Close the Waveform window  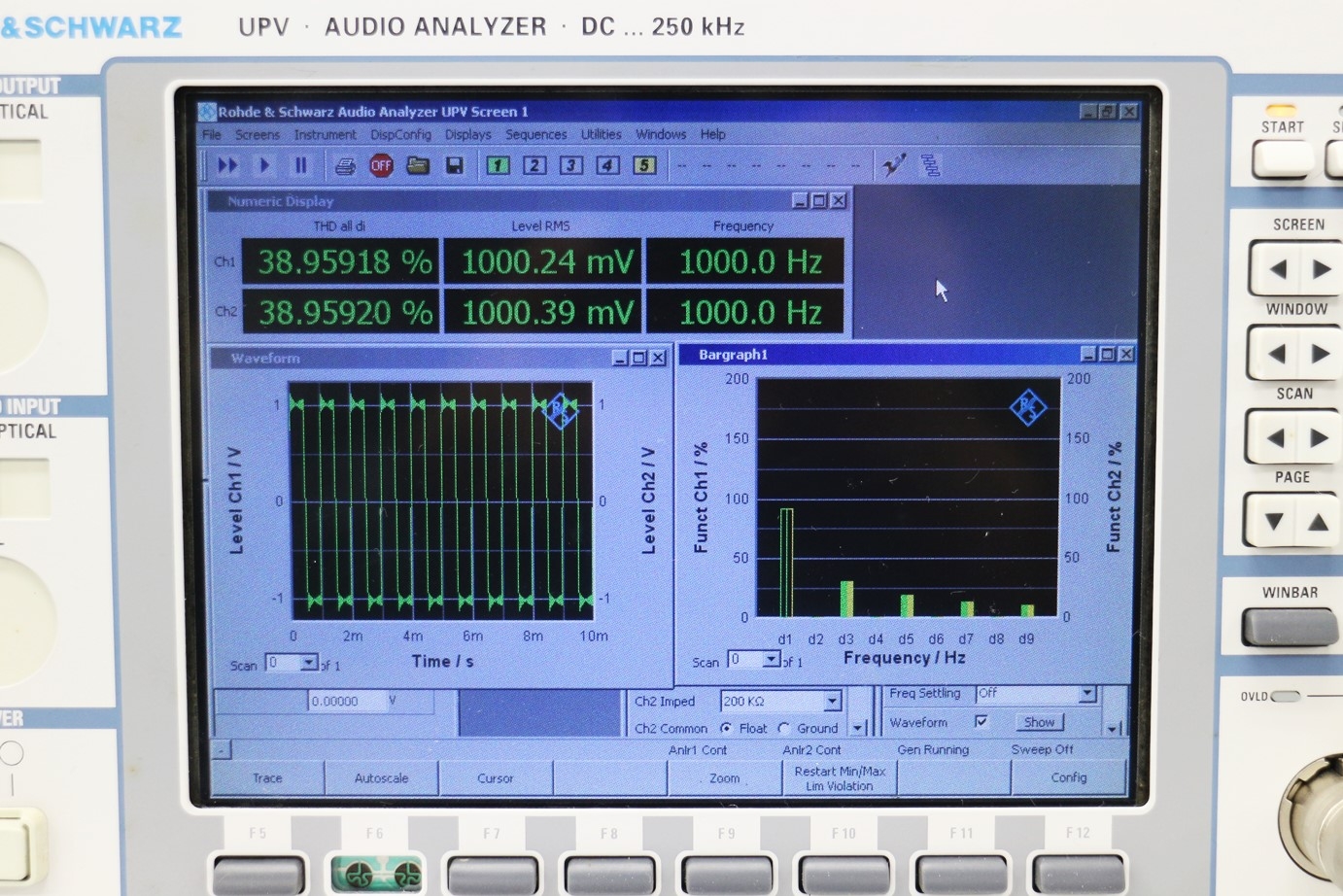[658, 358]
